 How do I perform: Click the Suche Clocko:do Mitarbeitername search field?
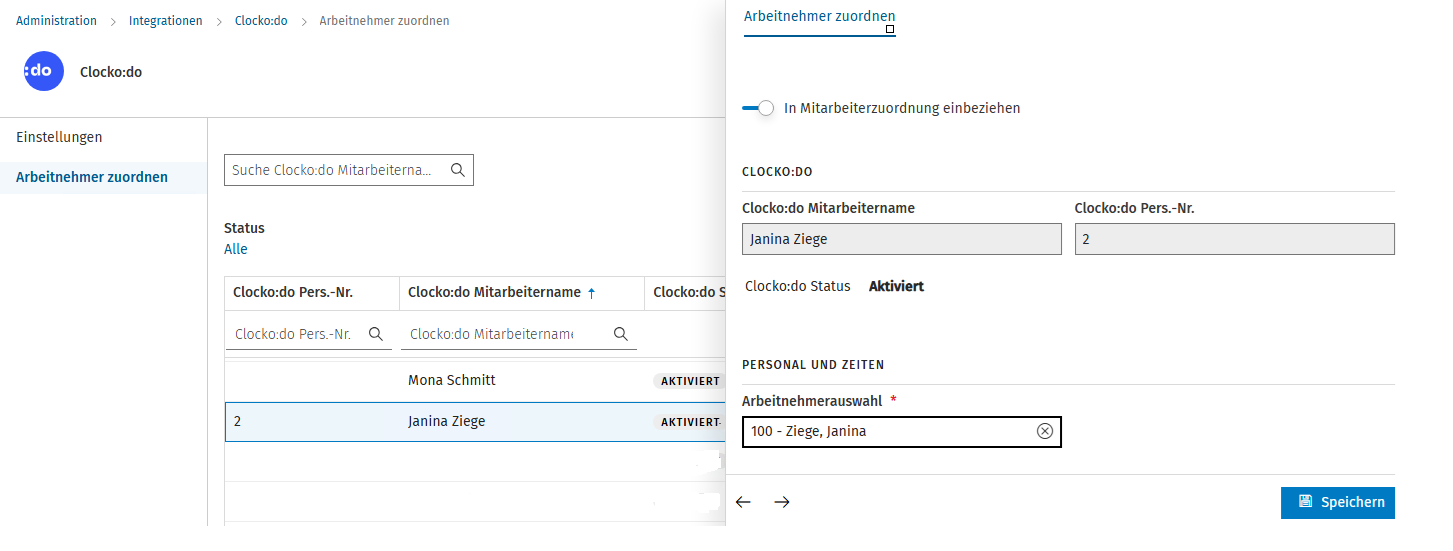click(x=349, y=170)
